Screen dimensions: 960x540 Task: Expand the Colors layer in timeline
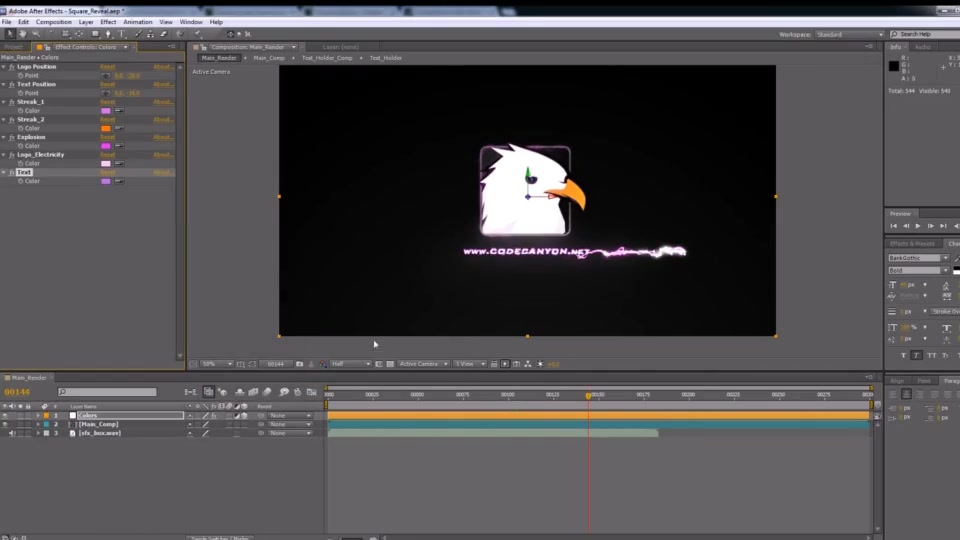(x=38, y=416)
